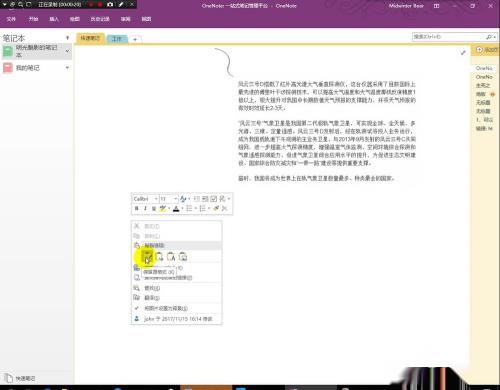Click the red stop recording button

[x=99, y=4]
